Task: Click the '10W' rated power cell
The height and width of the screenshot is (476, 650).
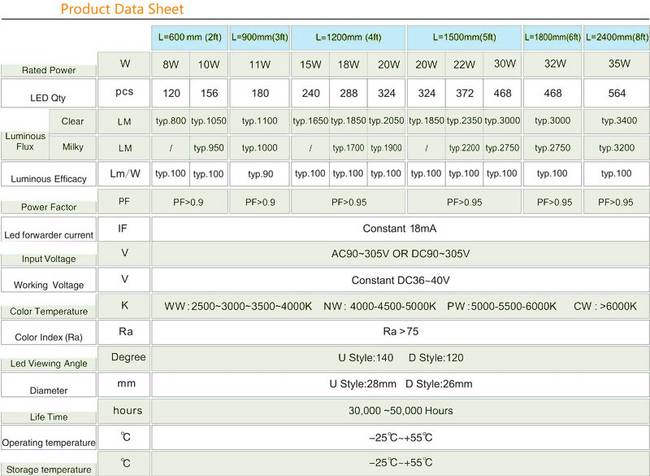Action: (x=209, y=65)
